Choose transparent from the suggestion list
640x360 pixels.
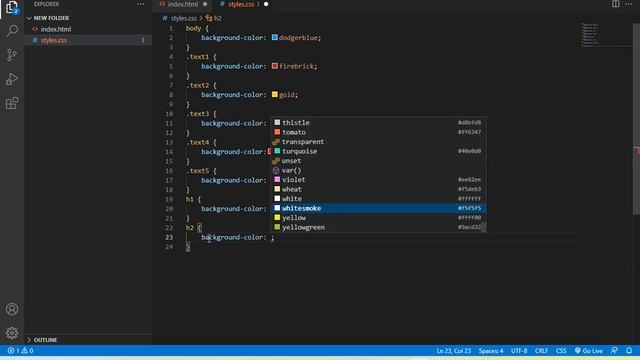click(378, 142)
